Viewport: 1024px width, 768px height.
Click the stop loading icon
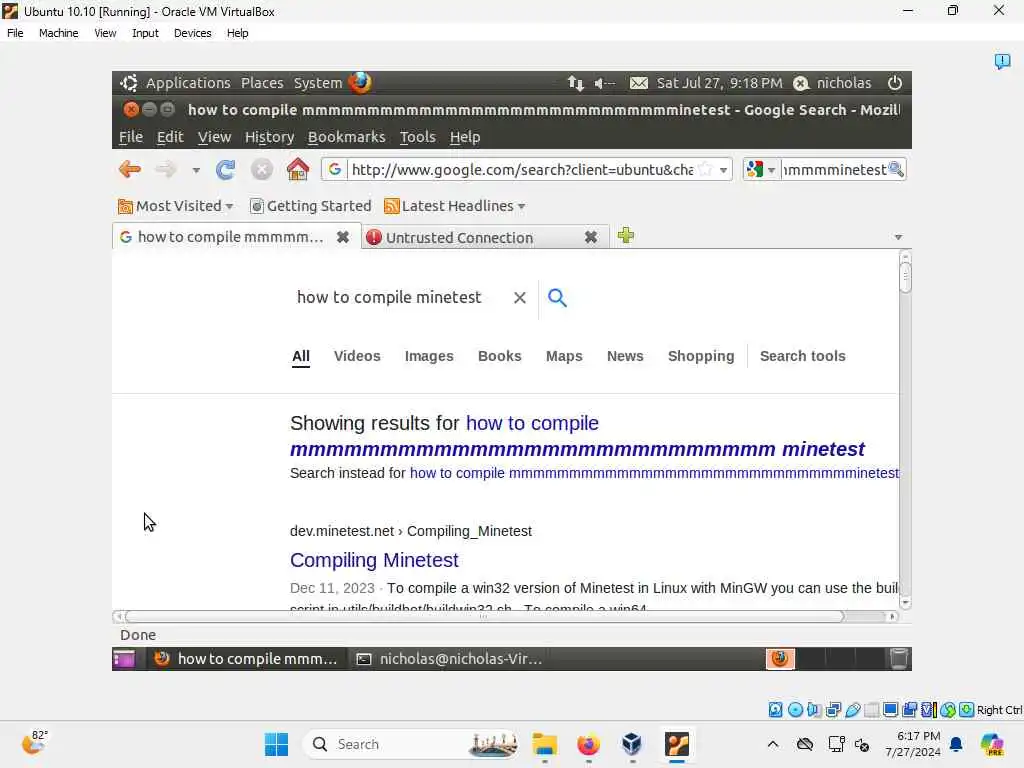(262, 170)
